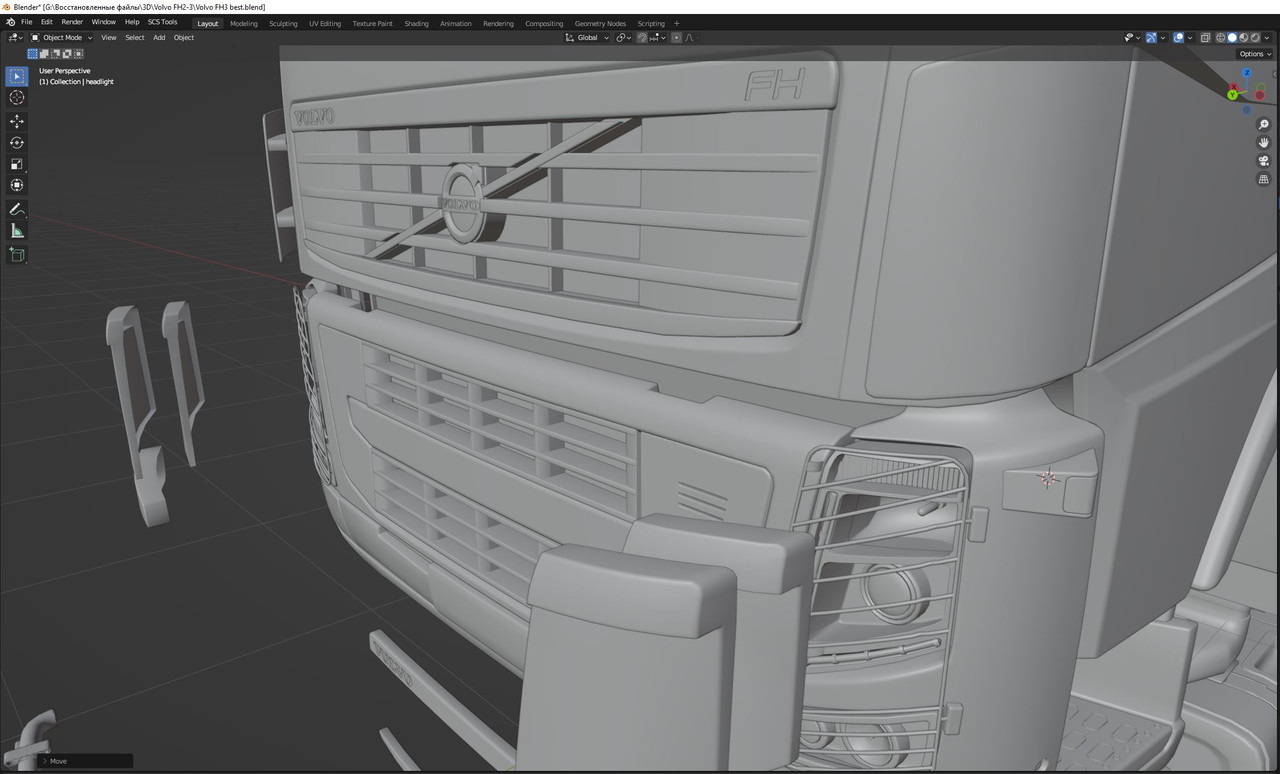Click the blue Z axis gizmo
Viewport: 1280px width, 774px height.
(1247, 73)
